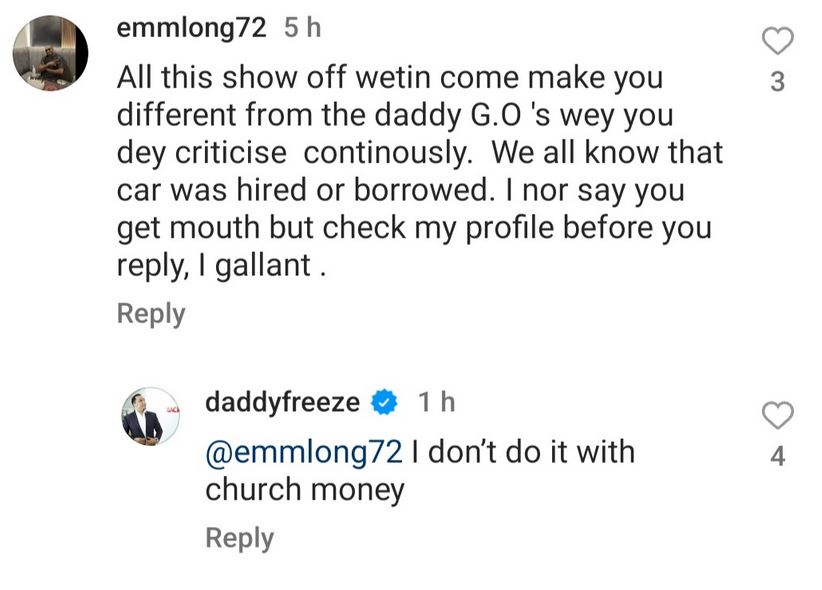View the 4 likes on daddyfreeze's reply
Screen dimensions: 822x590
(777, 457)
